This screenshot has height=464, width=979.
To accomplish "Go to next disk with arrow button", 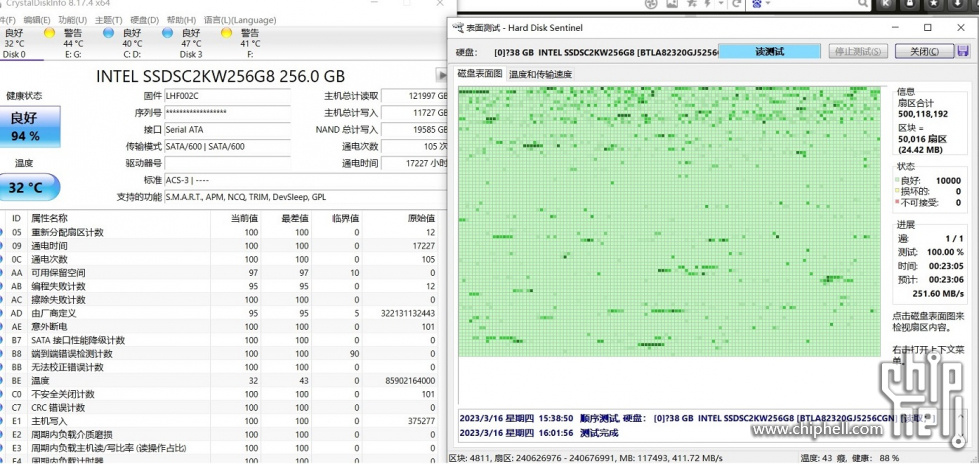I will pyautogui.click(x=441, y=76).
